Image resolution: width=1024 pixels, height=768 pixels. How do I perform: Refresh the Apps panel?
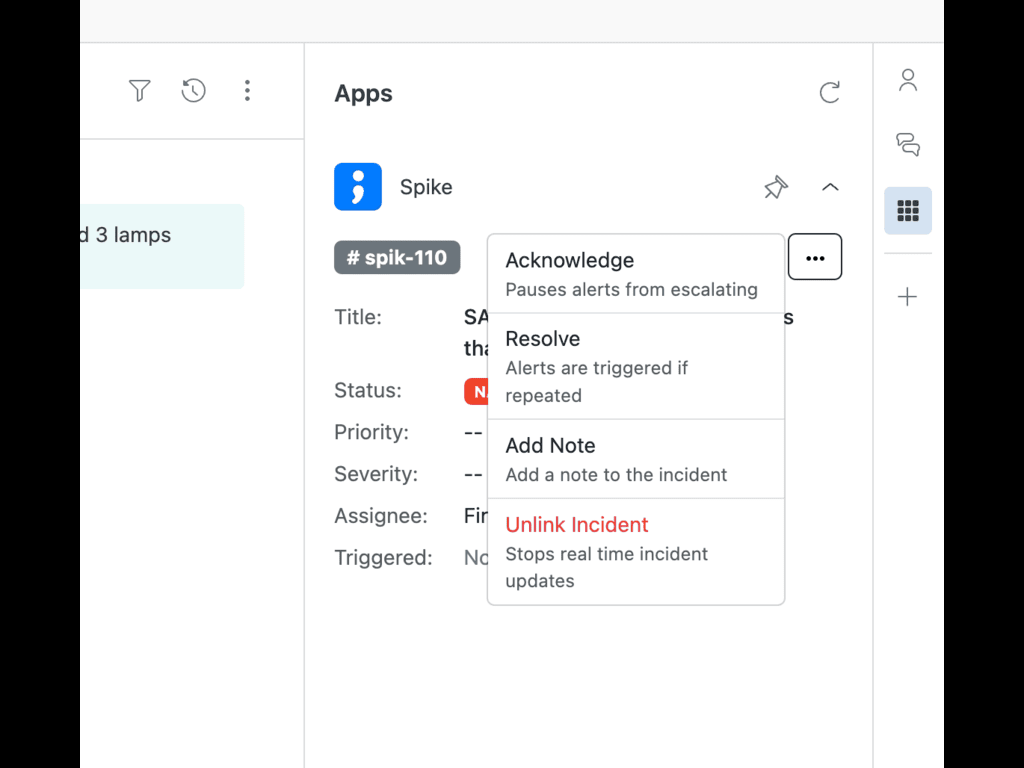(x=829, y=93)
